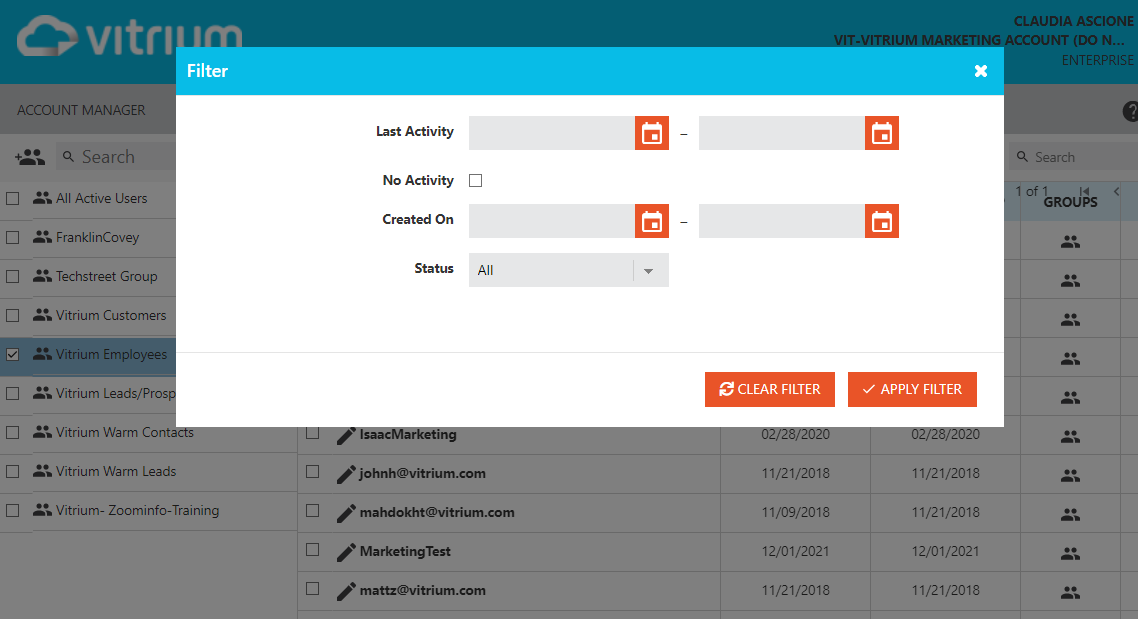This screenshot has width=1138, height=619.
Task: Select Techstreet Group in group list
Action: point(107,276)
